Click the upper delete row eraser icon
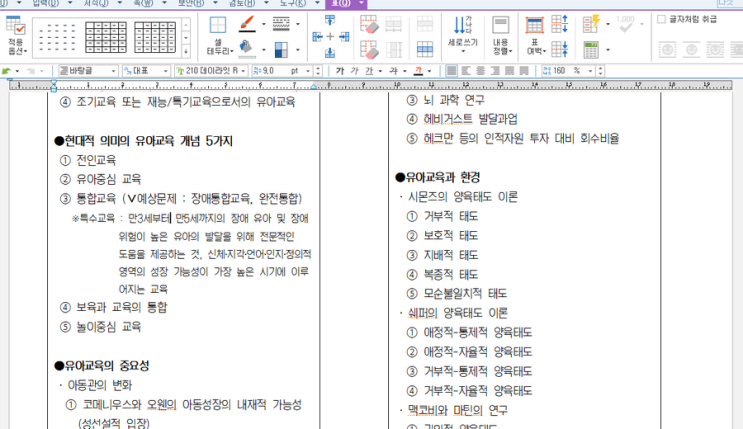Screen dimensions: 743x429 click(369, 24)
